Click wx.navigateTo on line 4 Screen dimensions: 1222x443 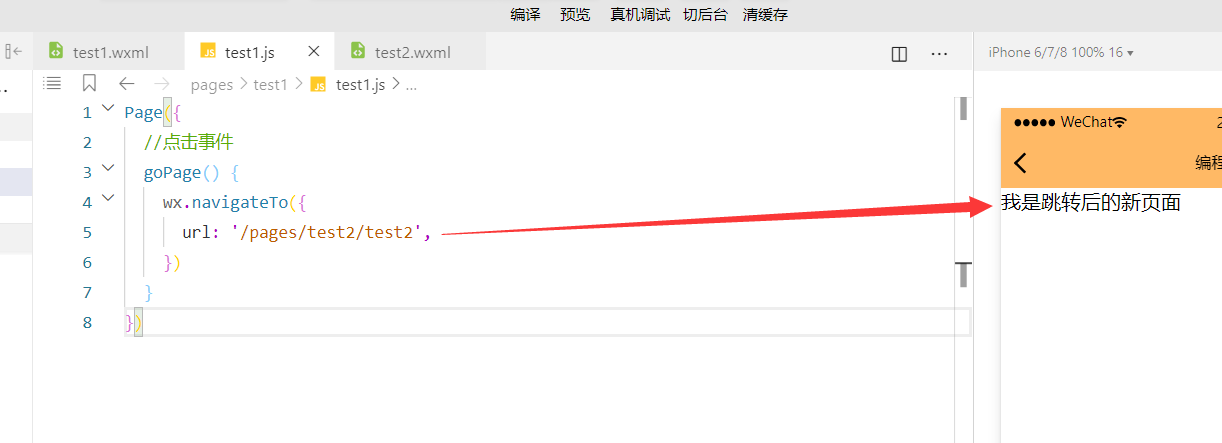225,202
